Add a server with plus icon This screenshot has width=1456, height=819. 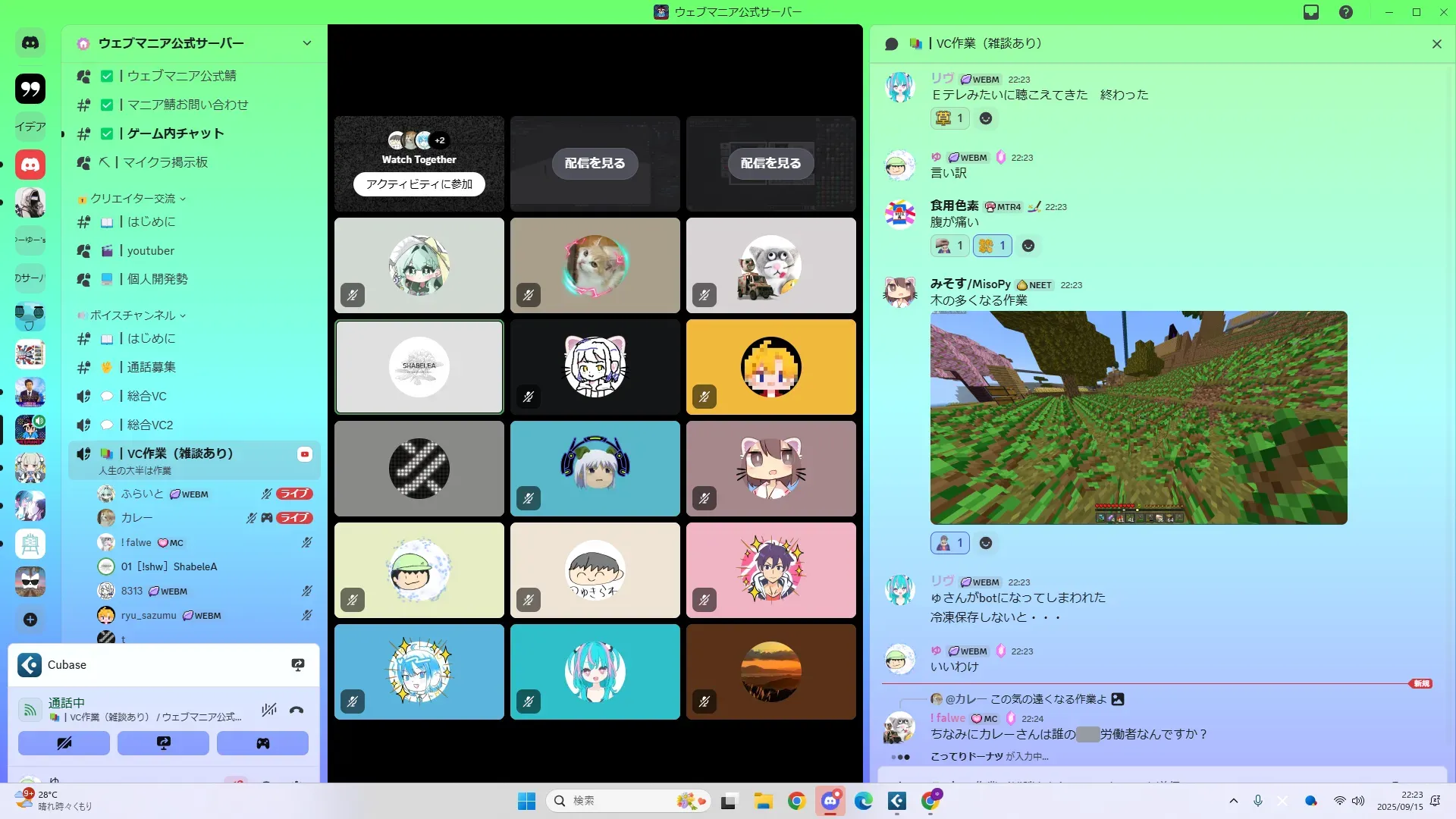(30, 620)
